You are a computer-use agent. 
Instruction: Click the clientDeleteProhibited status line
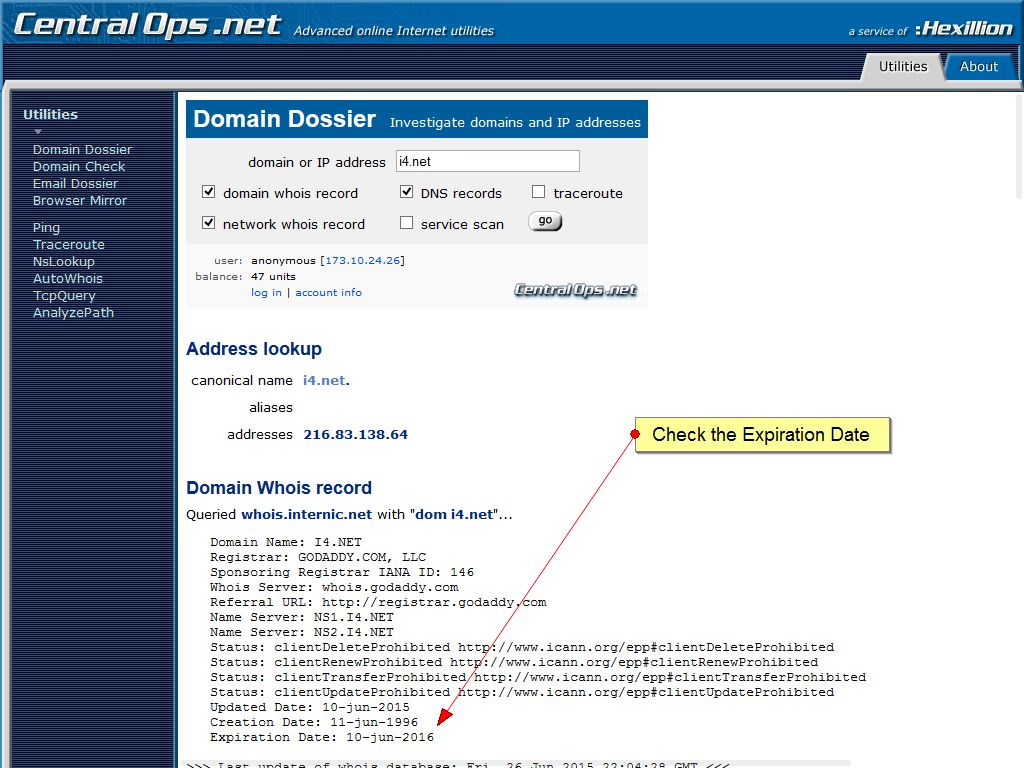coord(522,647)
